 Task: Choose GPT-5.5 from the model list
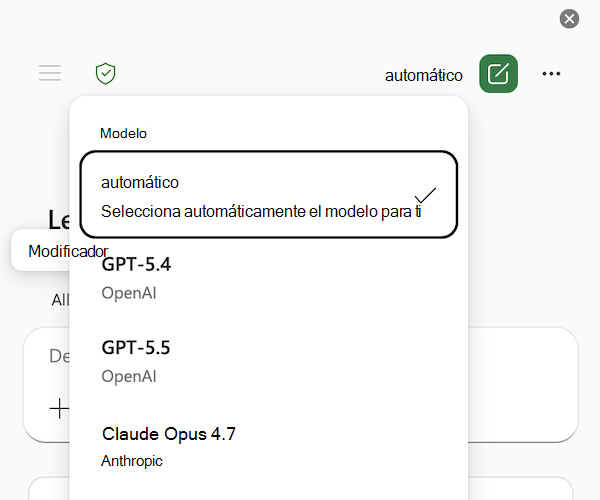(x=269, y=362)
